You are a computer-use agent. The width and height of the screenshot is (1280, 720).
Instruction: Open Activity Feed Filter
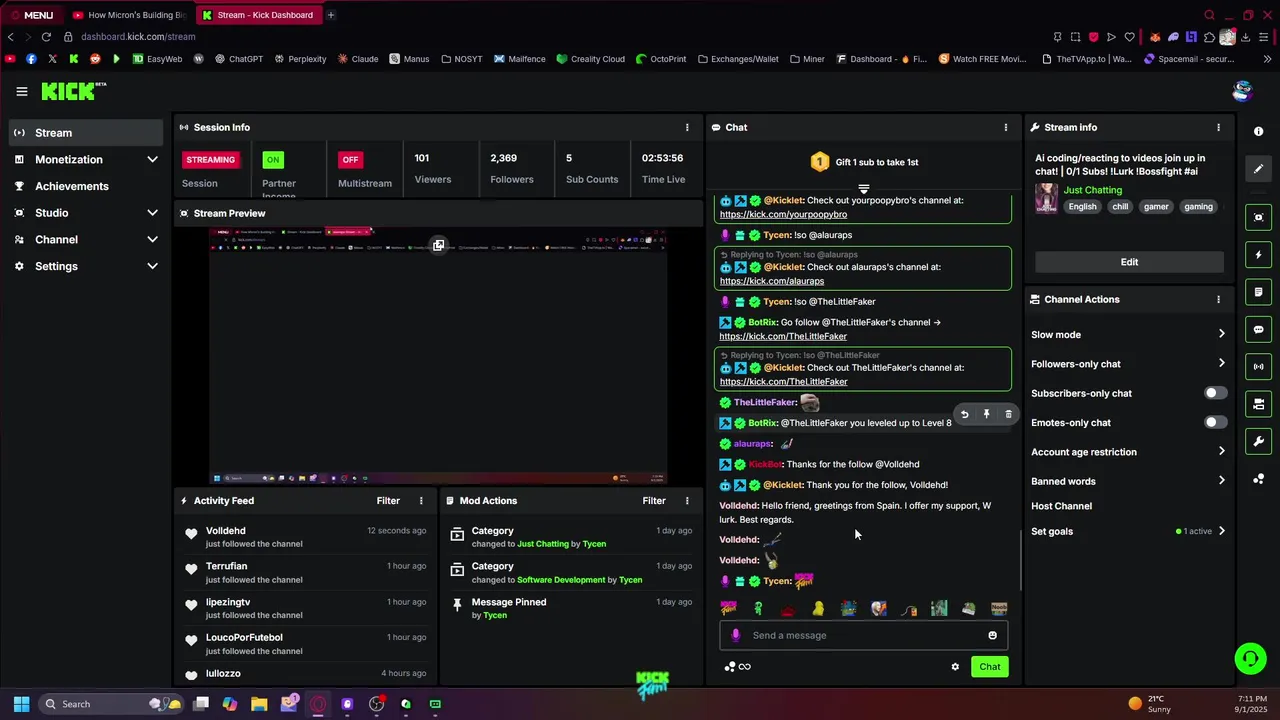pyautogui.click(x=388, y=500)
